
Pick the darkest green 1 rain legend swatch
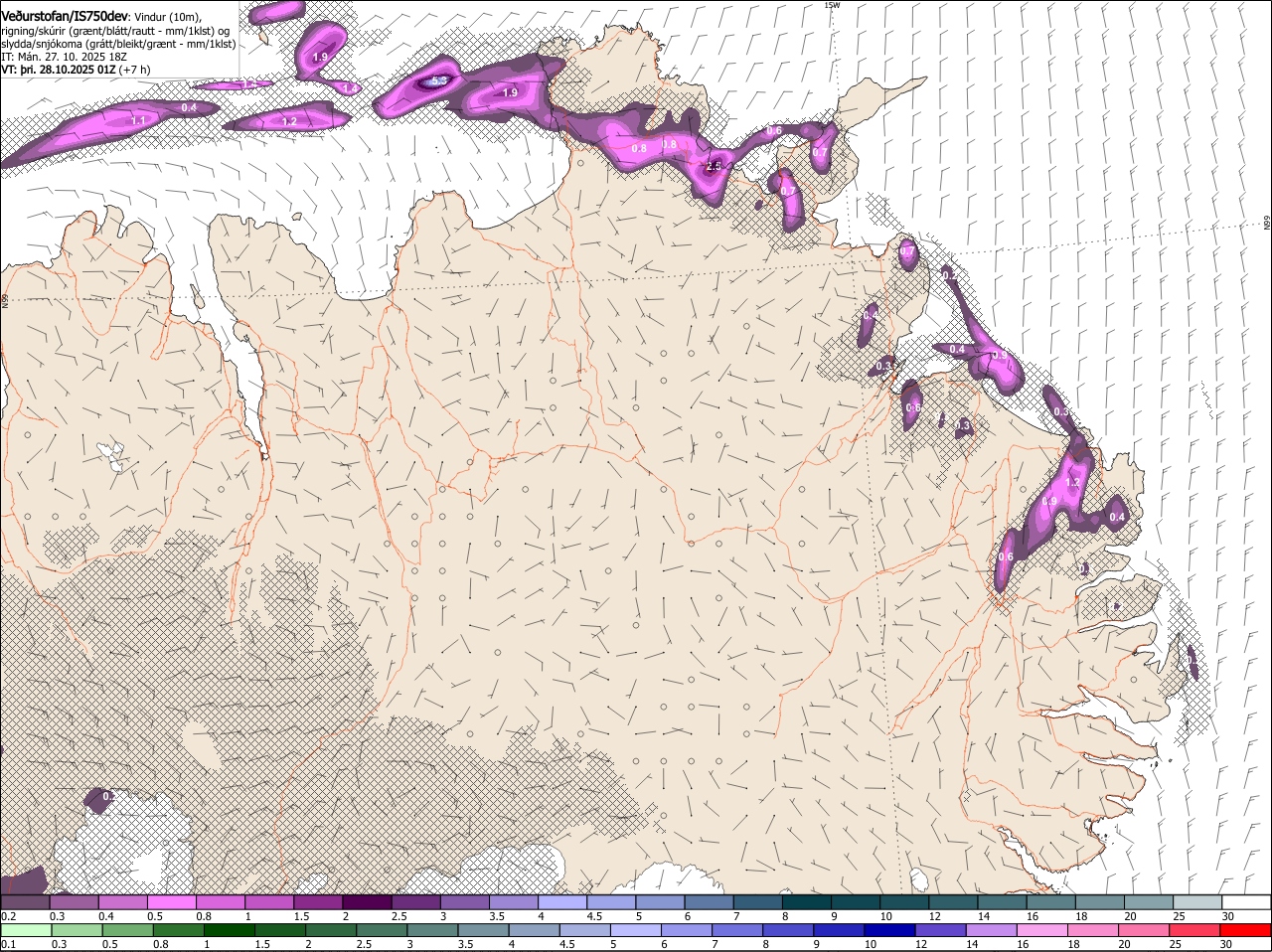228,930
